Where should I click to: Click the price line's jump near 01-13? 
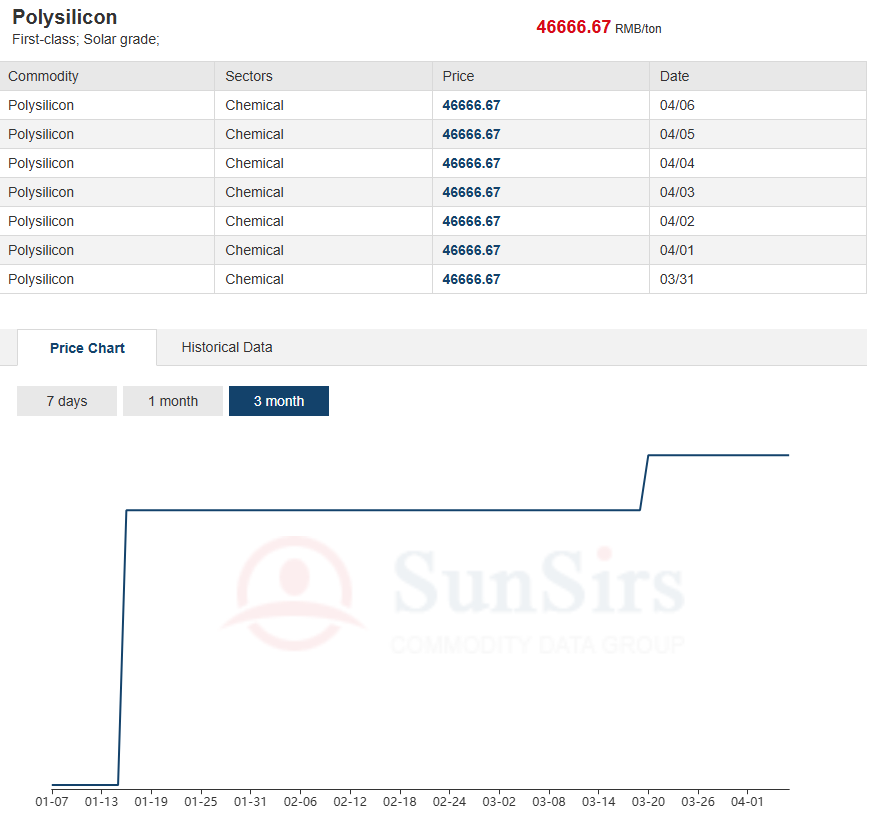click(122, 647)
